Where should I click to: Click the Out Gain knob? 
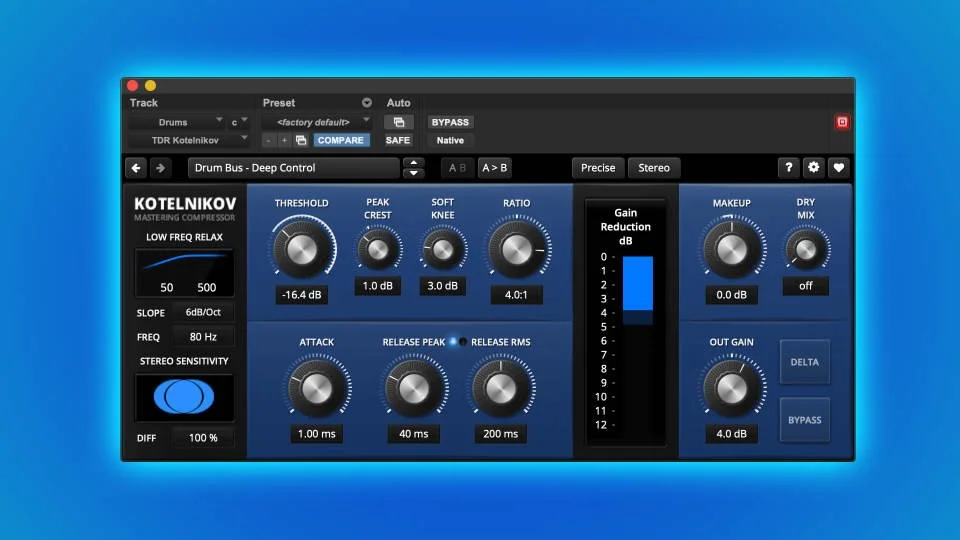pyautogui.click(x=732, y=388)
